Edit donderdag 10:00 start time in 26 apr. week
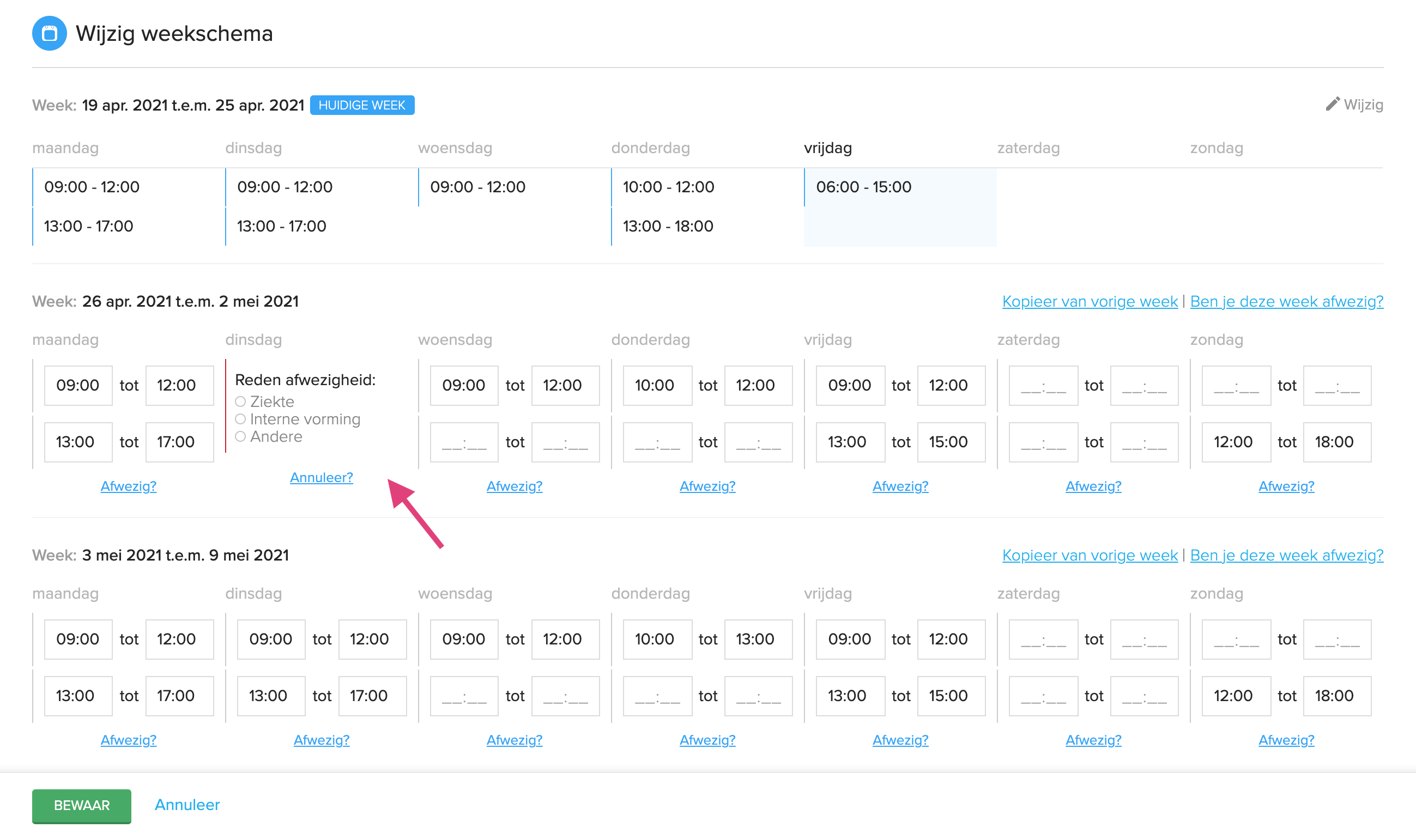 (657, 386)
